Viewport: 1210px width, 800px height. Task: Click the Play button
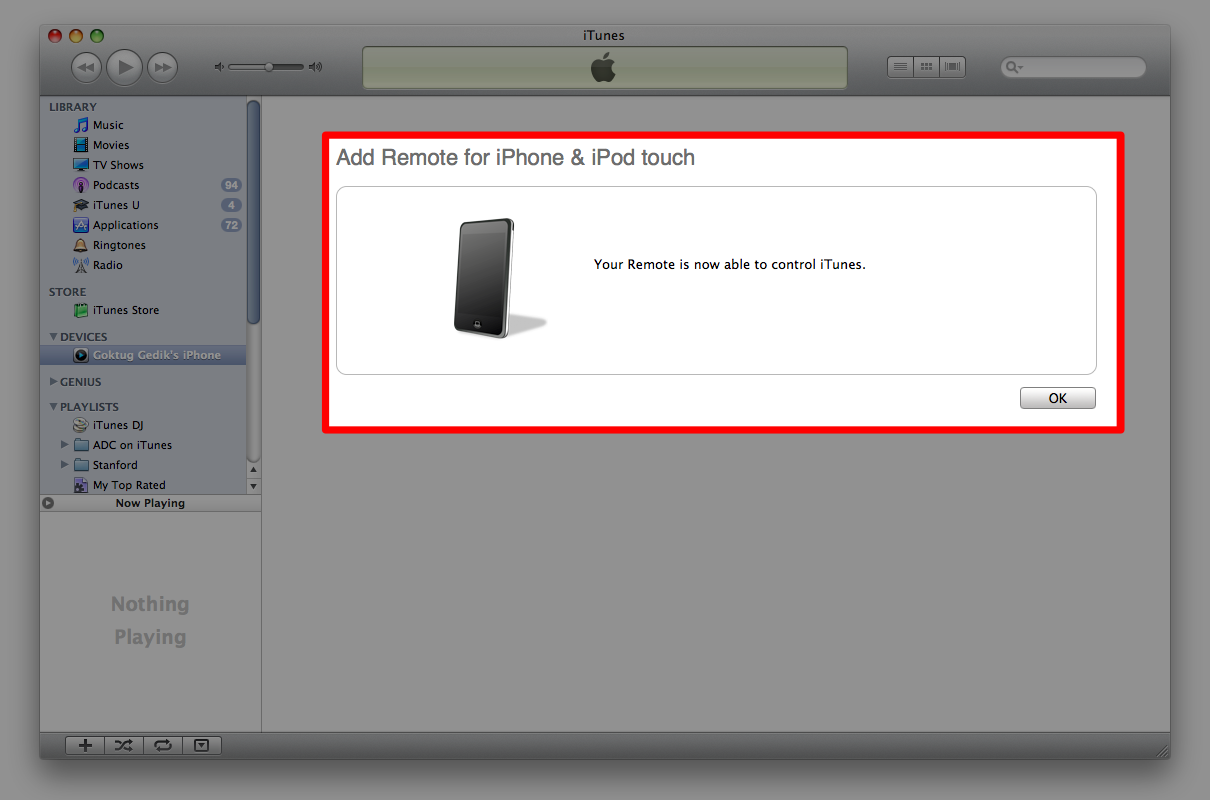point(124,67)
